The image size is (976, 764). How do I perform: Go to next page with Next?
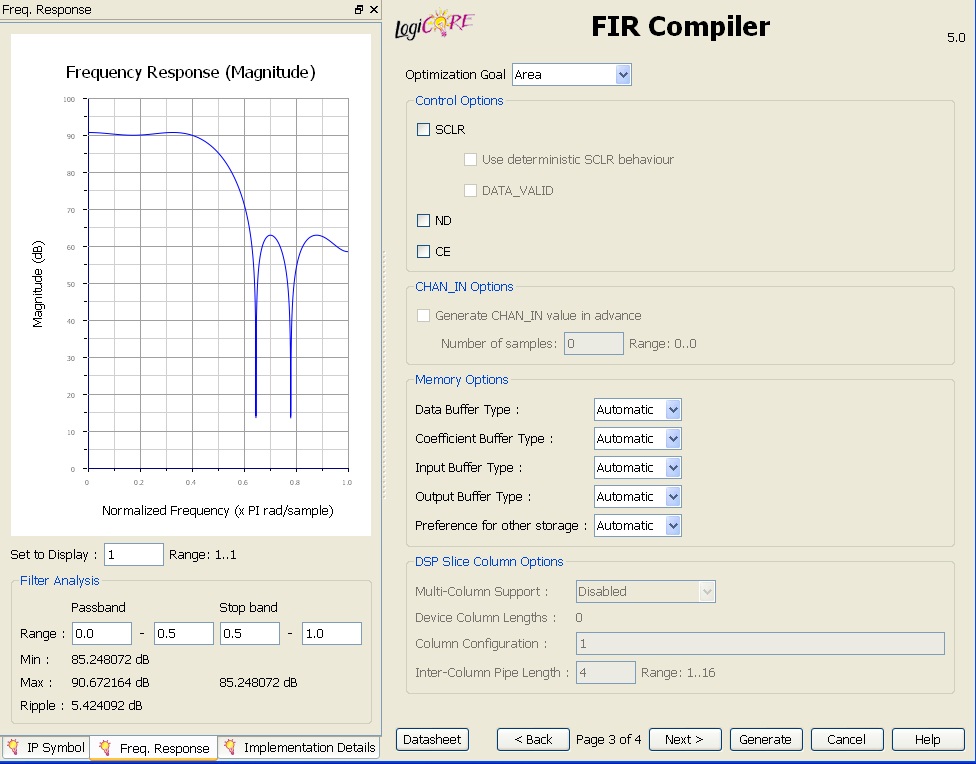[x=685, y=740]
